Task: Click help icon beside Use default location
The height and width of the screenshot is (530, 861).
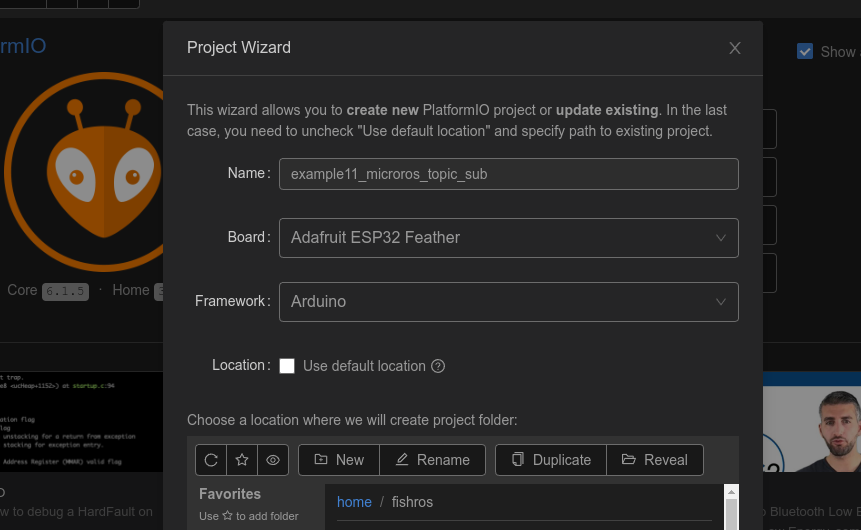Action: (438, 366)
